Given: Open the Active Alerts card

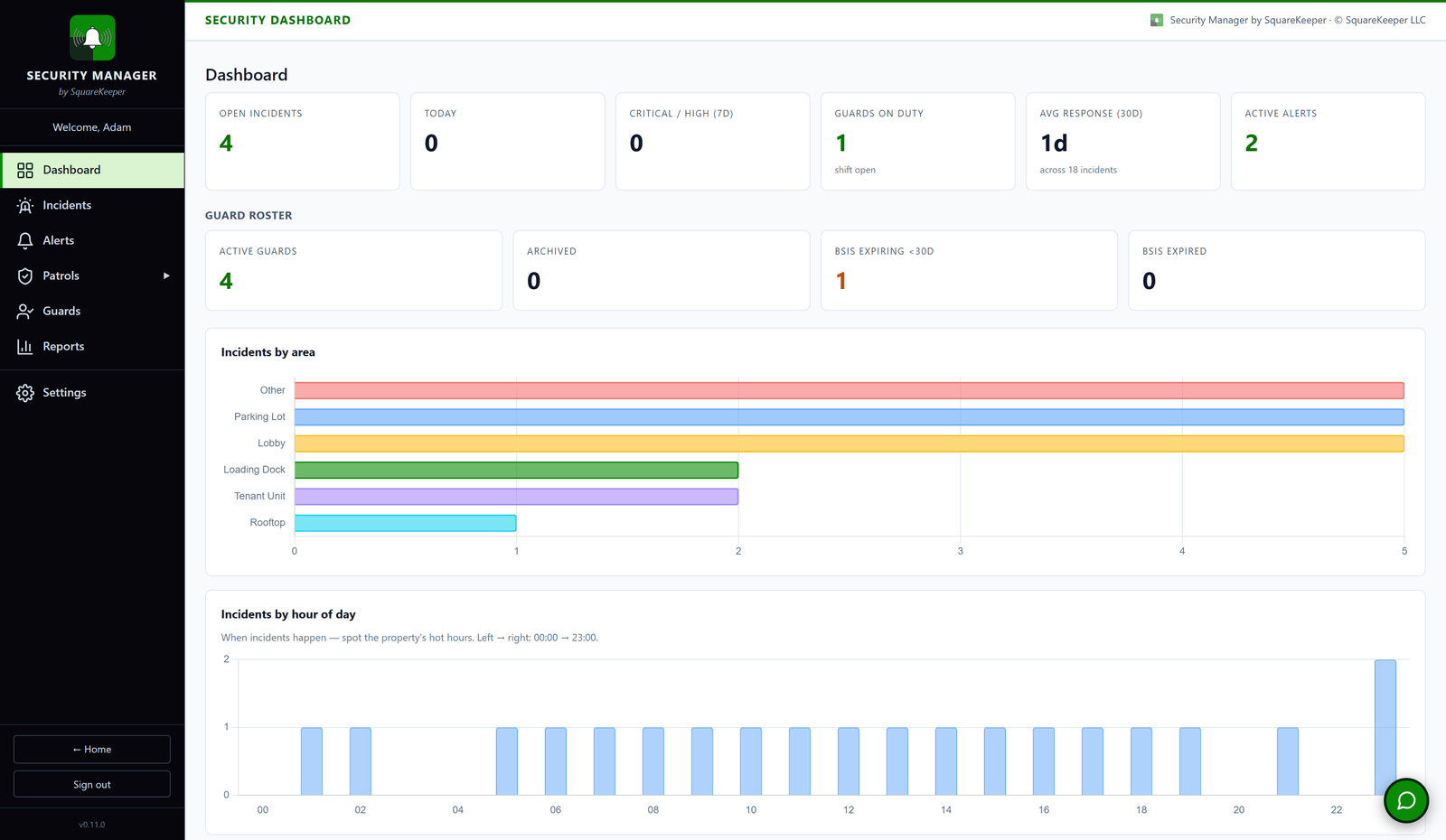Looking at the screenshot, I should [x=1328, y=142].
